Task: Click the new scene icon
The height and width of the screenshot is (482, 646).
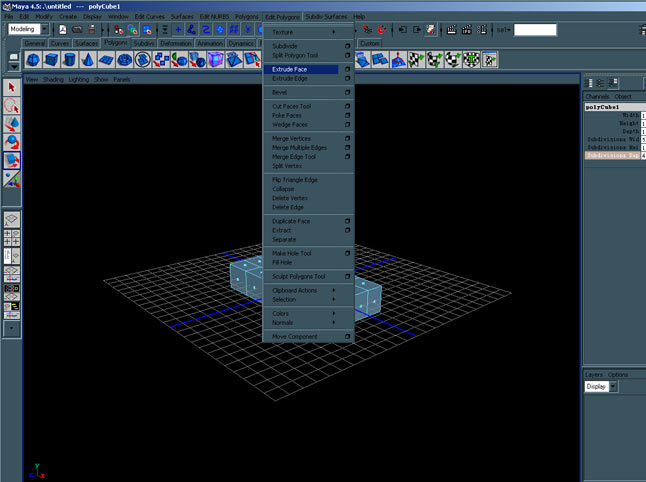Action: (x=63, y=30)
